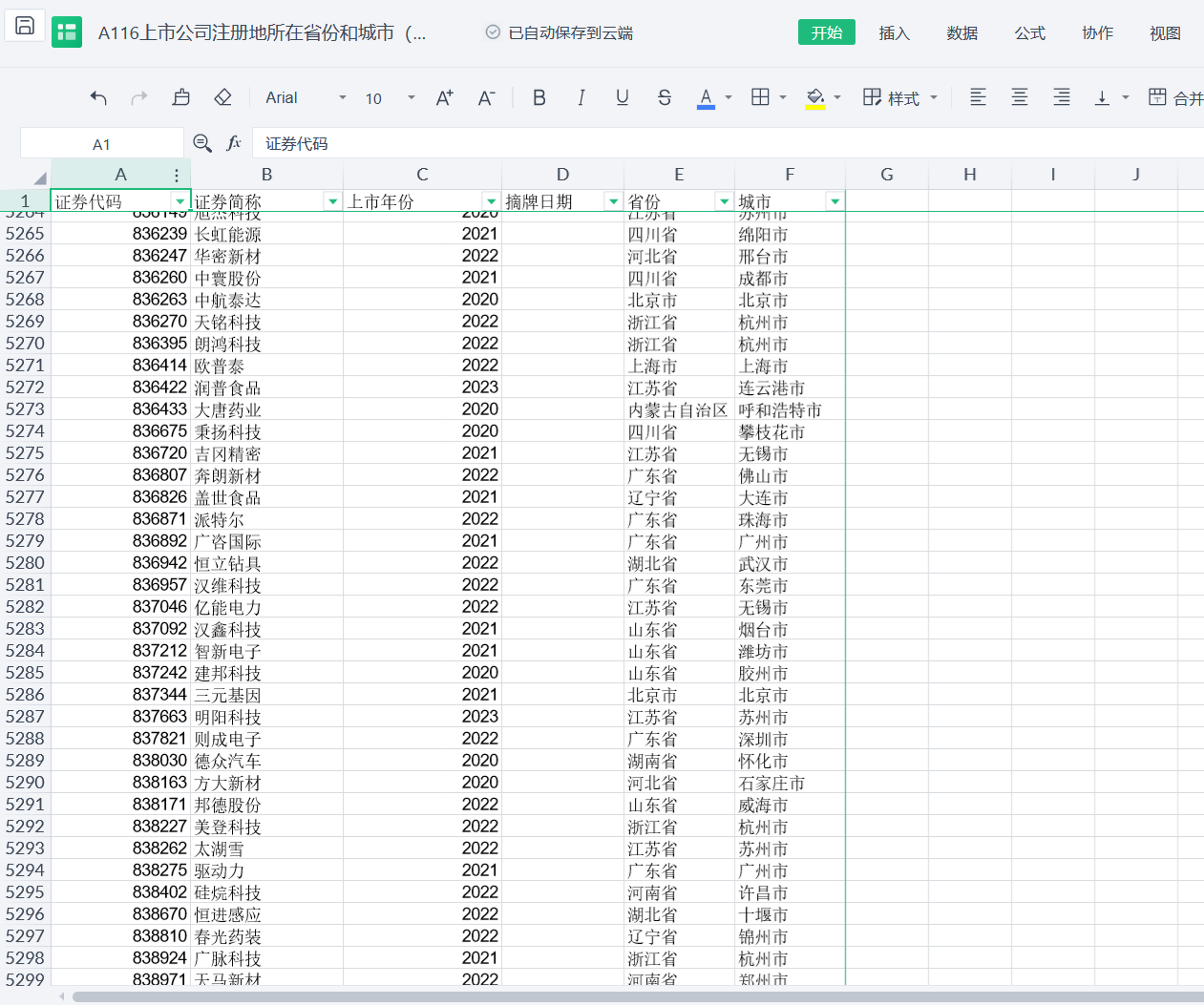This screenshot has width=1204, height=1005.
Task: Click the save icon at top left
Action: [25, 26]
